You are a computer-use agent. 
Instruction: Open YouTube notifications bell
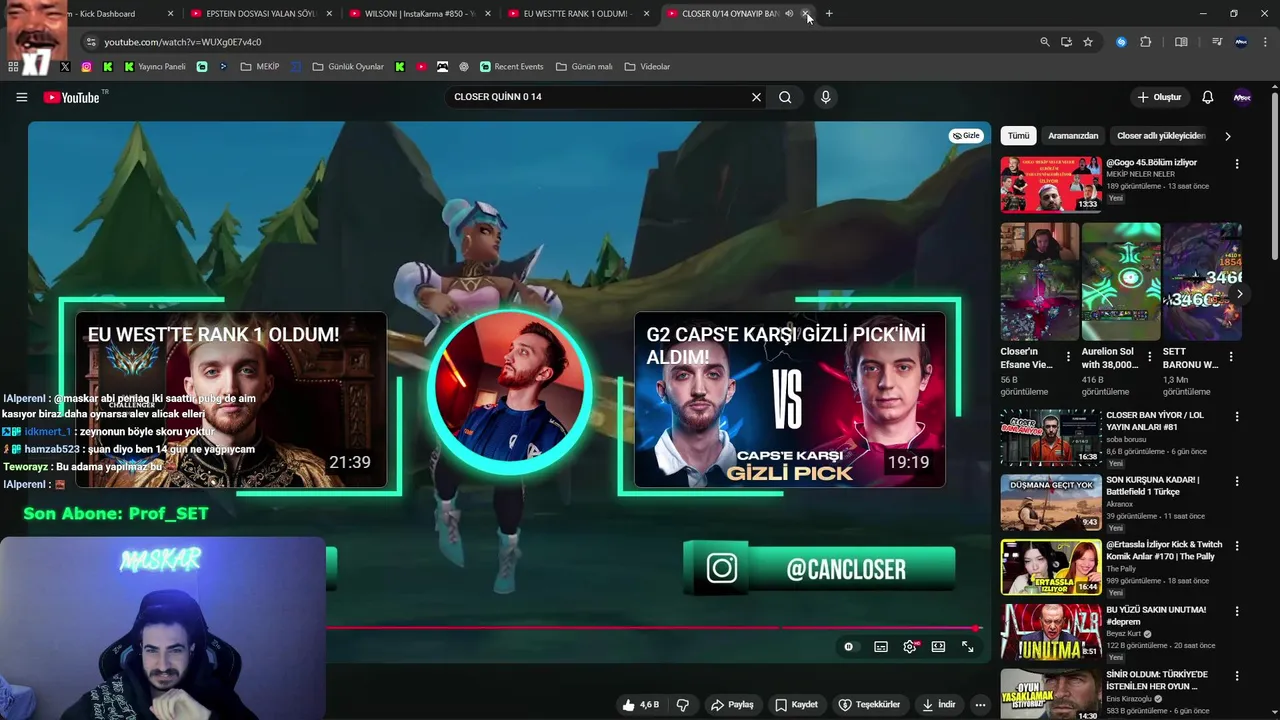1207,97
